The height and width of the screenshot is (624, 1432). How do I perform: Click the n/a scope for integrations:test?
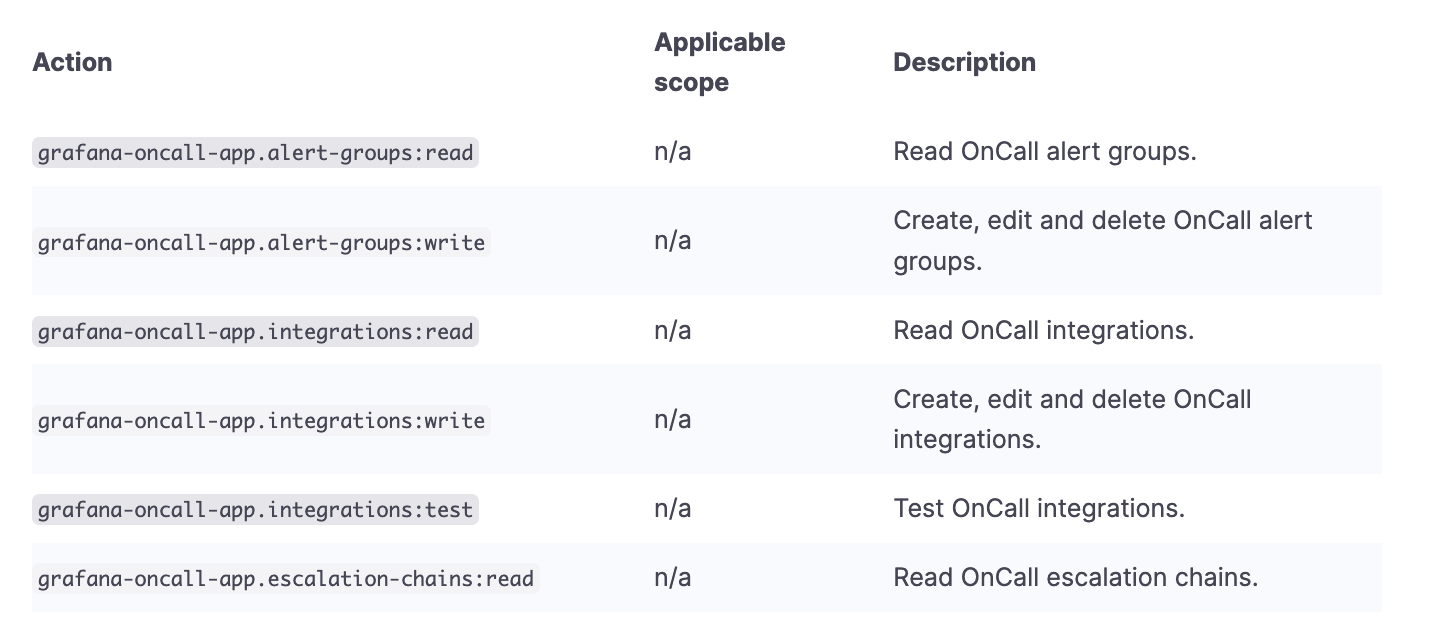[672, 508]
